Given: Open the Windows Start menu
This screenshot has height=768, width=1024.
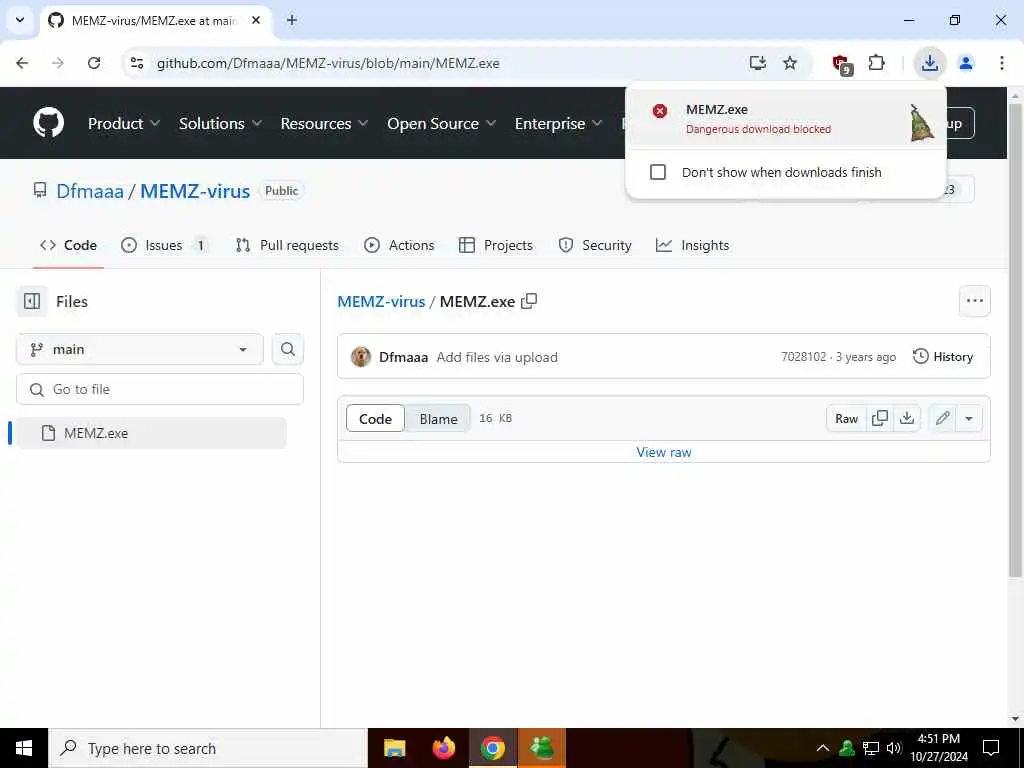Looking at the screenshot, I should pyautogui.click(x=24, y=748).
